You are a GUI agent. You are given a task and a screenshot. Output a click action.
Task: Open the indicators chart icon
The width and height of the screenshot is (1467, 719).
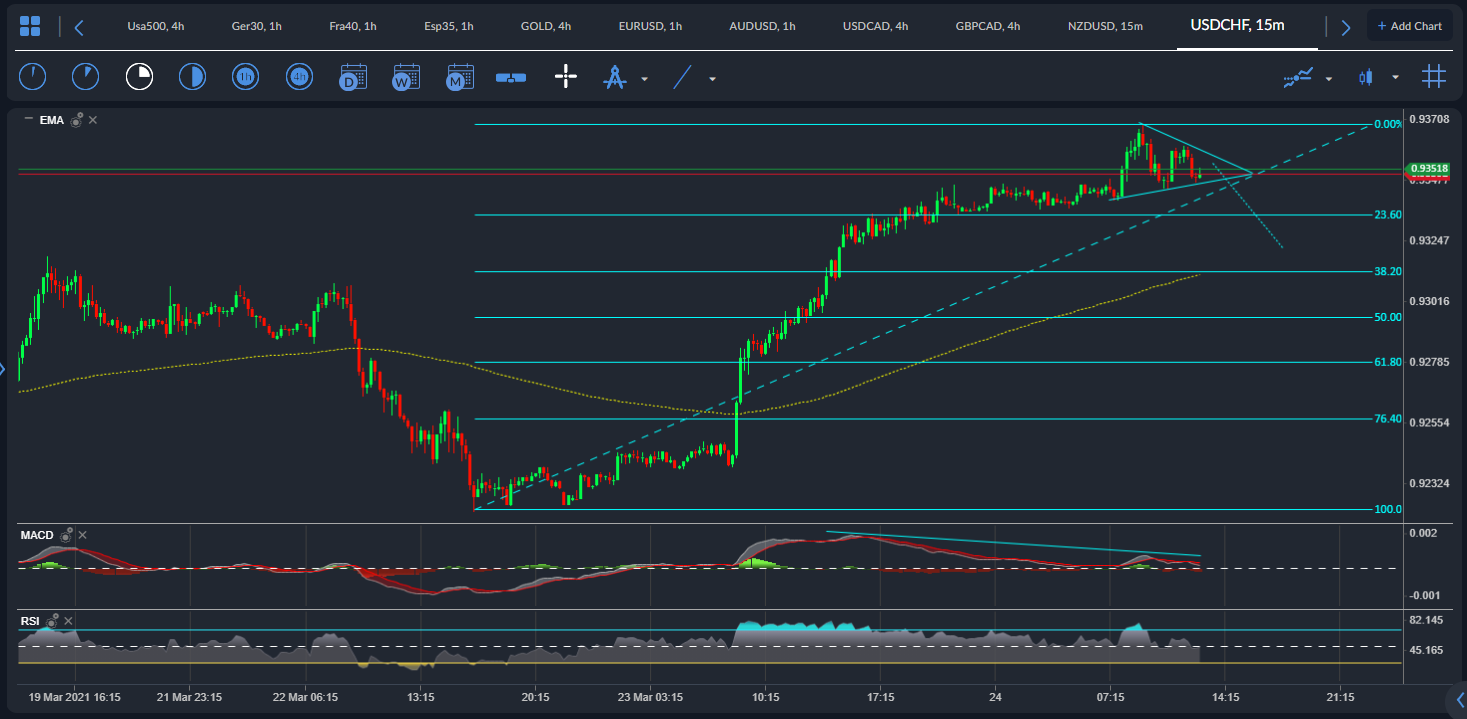pos(1298,77)
